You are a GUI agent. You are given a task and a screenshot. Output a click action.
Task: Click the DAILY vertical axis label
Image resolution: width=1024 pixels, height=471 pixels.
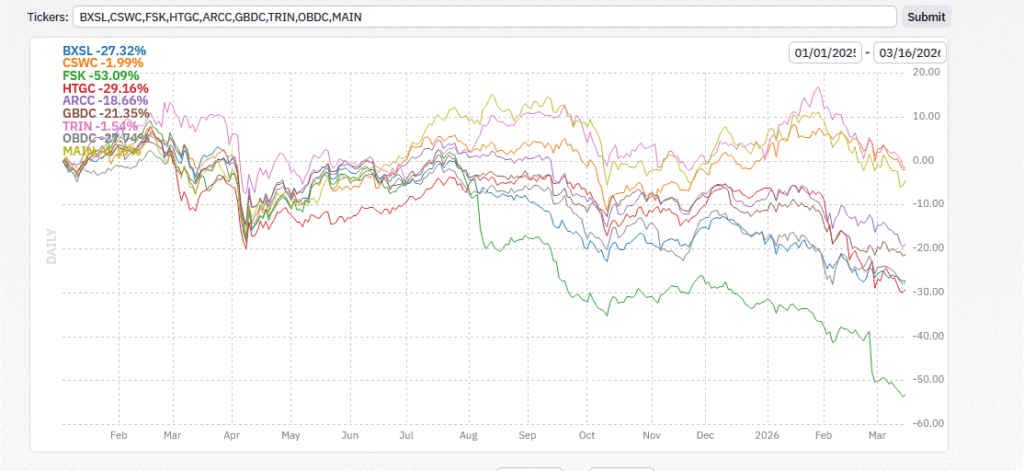click(x=51, y=244)
